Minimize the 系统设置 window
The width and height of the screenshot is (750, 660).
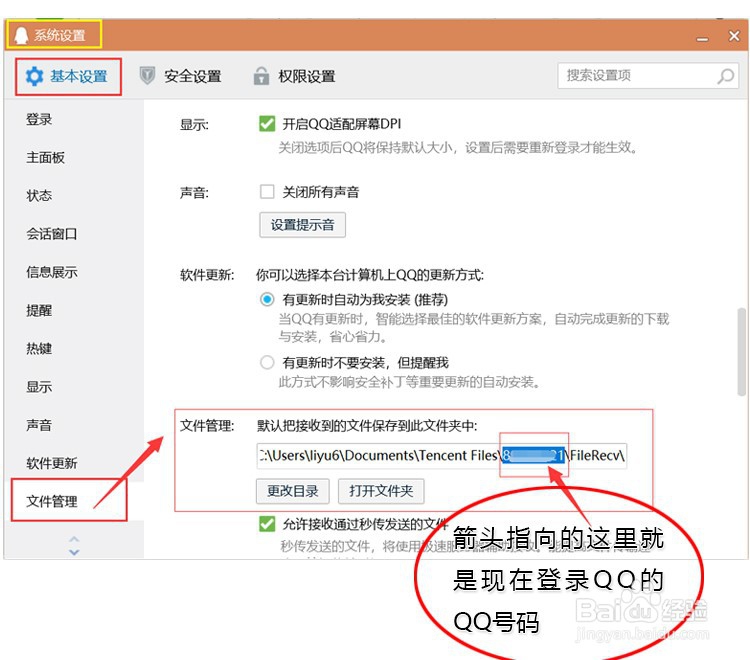(x=702, y=38)
